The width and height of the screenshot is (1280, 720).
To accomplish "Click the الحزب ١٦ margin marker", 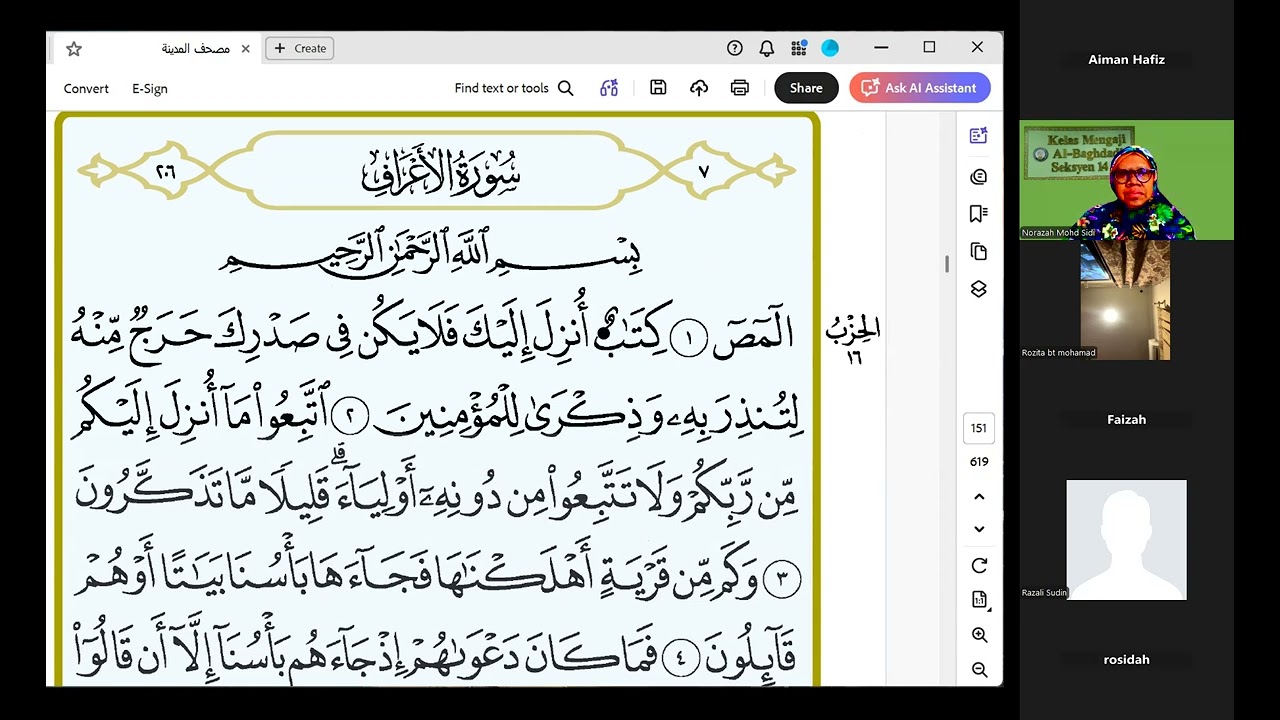I will [853, 339].
